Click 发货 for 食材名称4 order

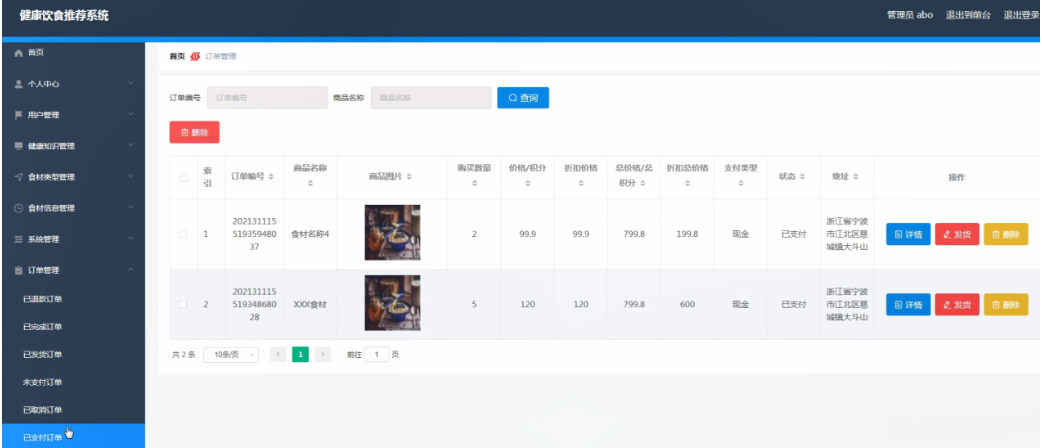tap(957, 234)
